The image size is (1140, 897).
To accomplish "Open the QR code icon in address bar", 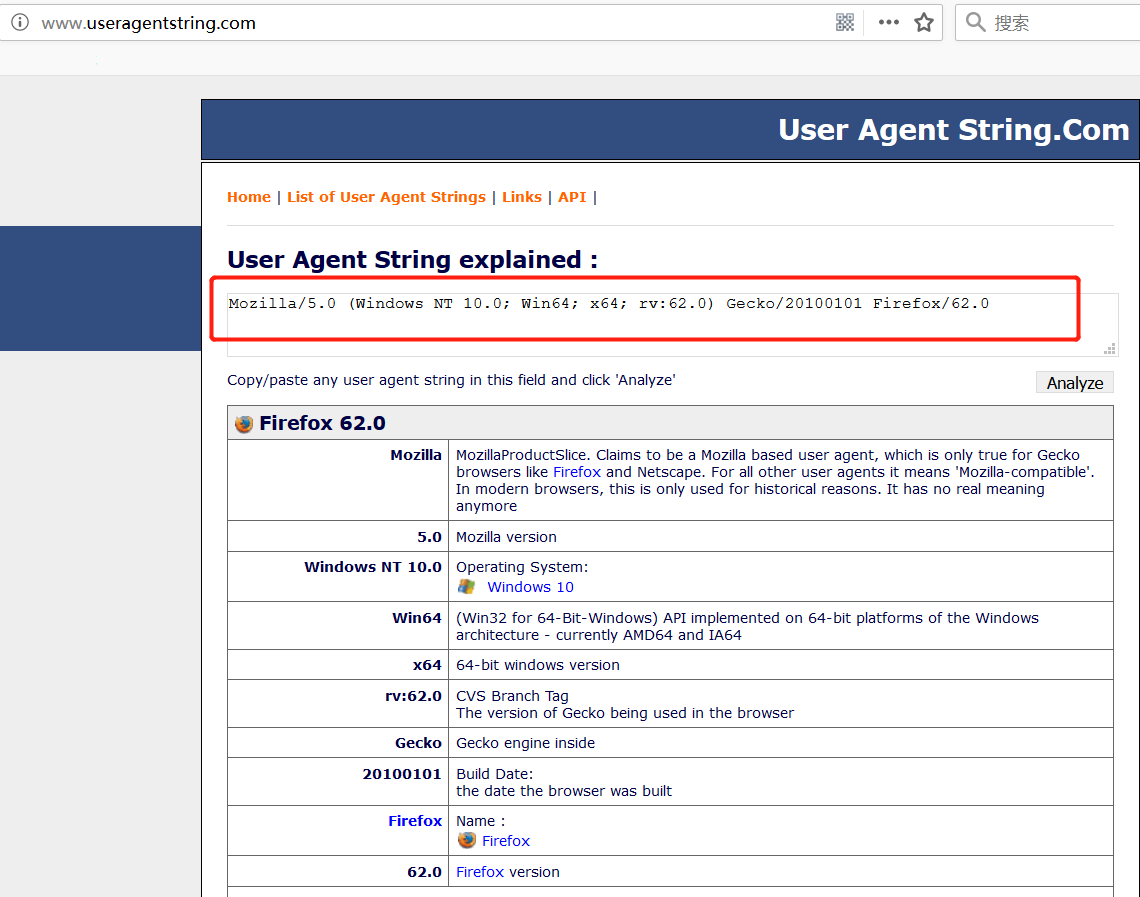I will [845, 23].
